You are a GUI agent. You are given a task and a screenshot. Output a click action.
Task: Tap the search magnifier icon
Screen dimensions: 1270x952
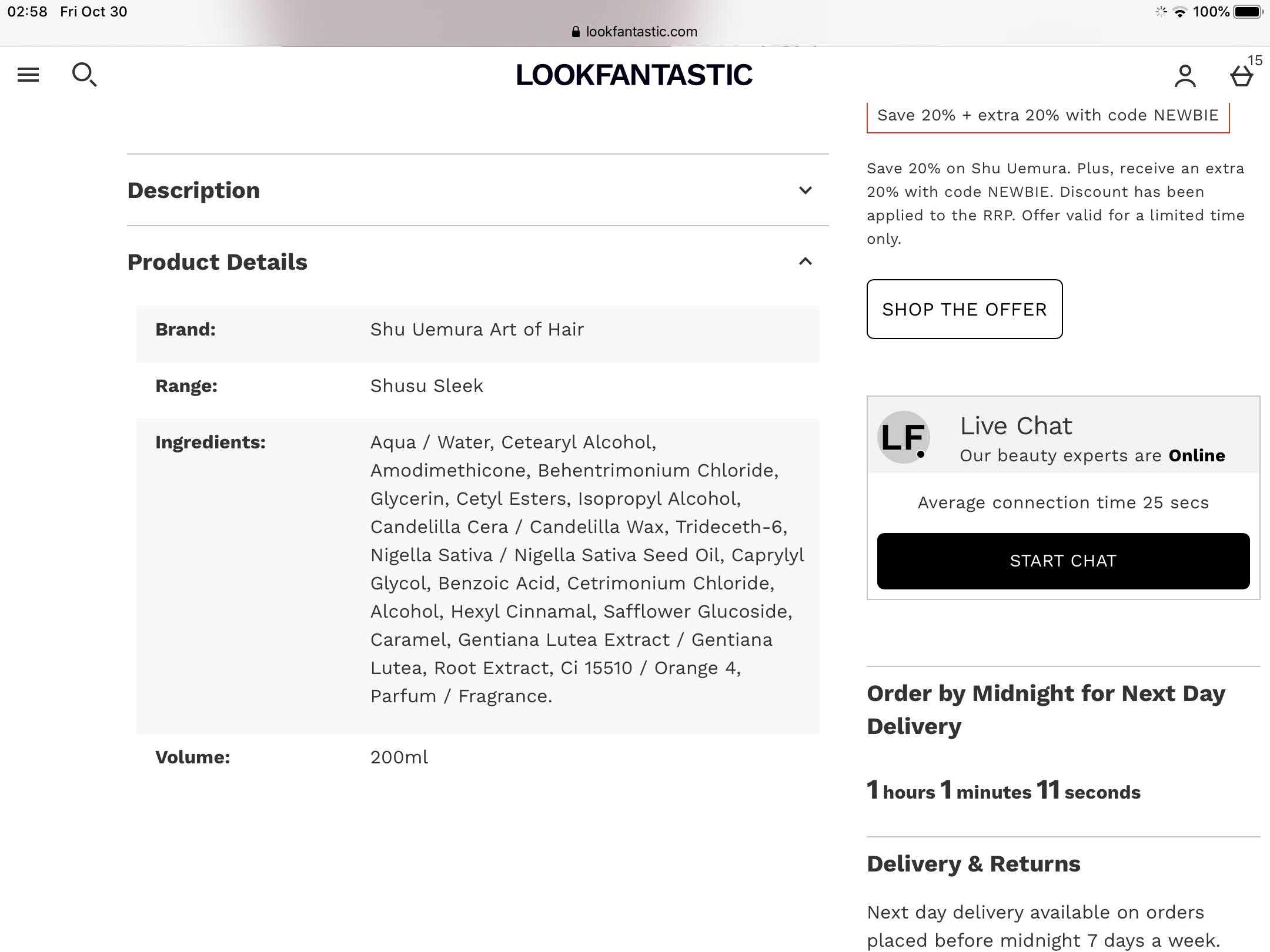(84, 75)
